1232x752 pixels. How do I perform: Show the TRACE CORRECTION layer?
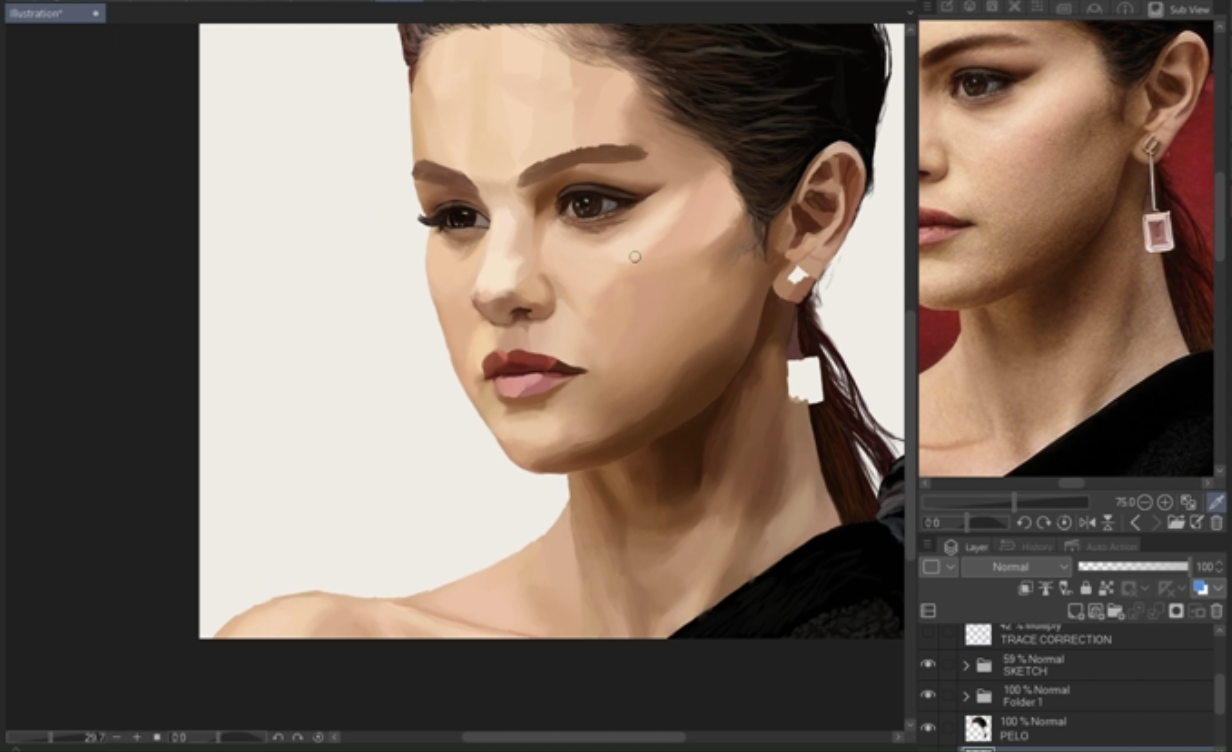tap(928, 634)
